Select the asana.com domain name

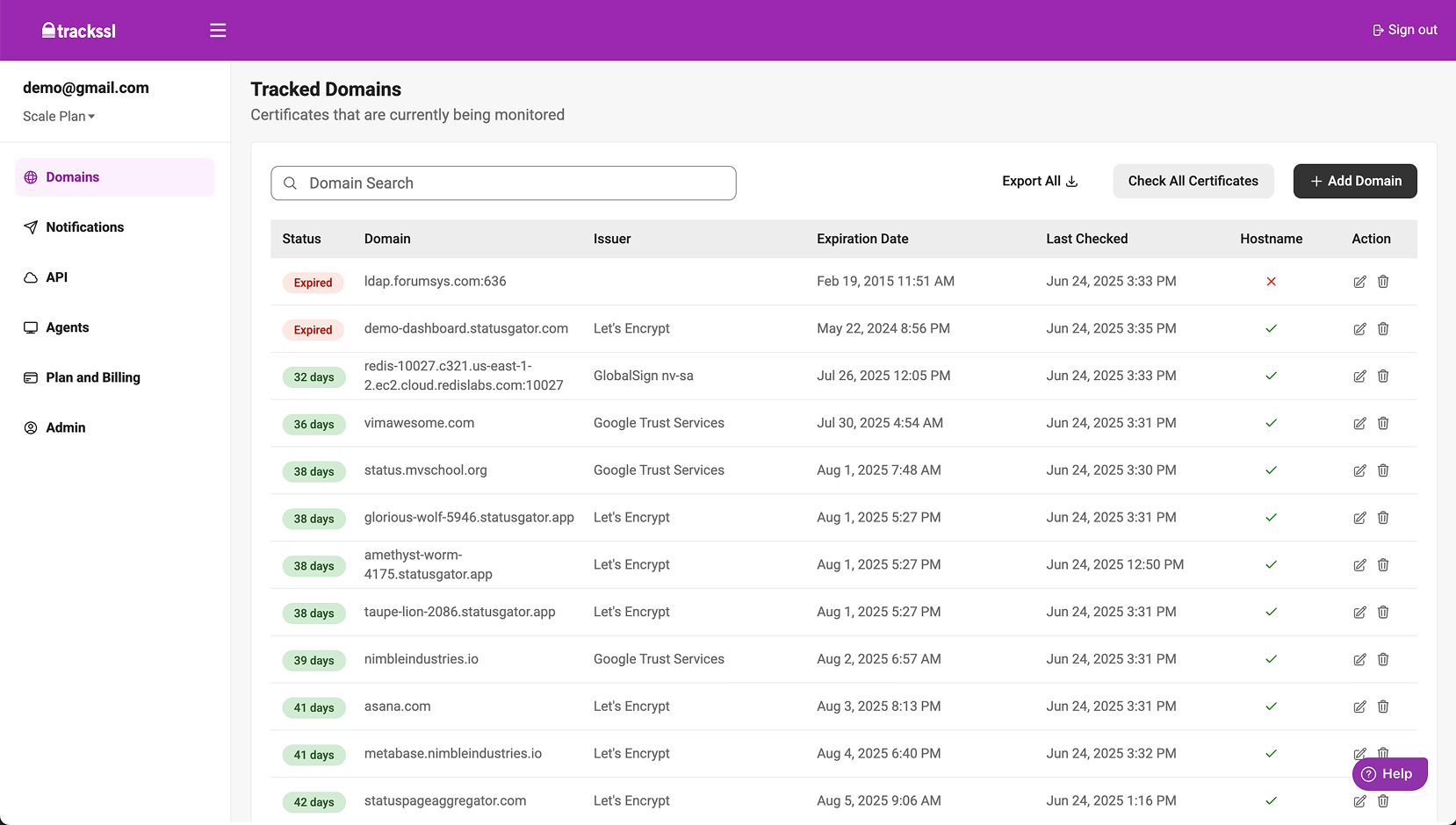[397, 707]
